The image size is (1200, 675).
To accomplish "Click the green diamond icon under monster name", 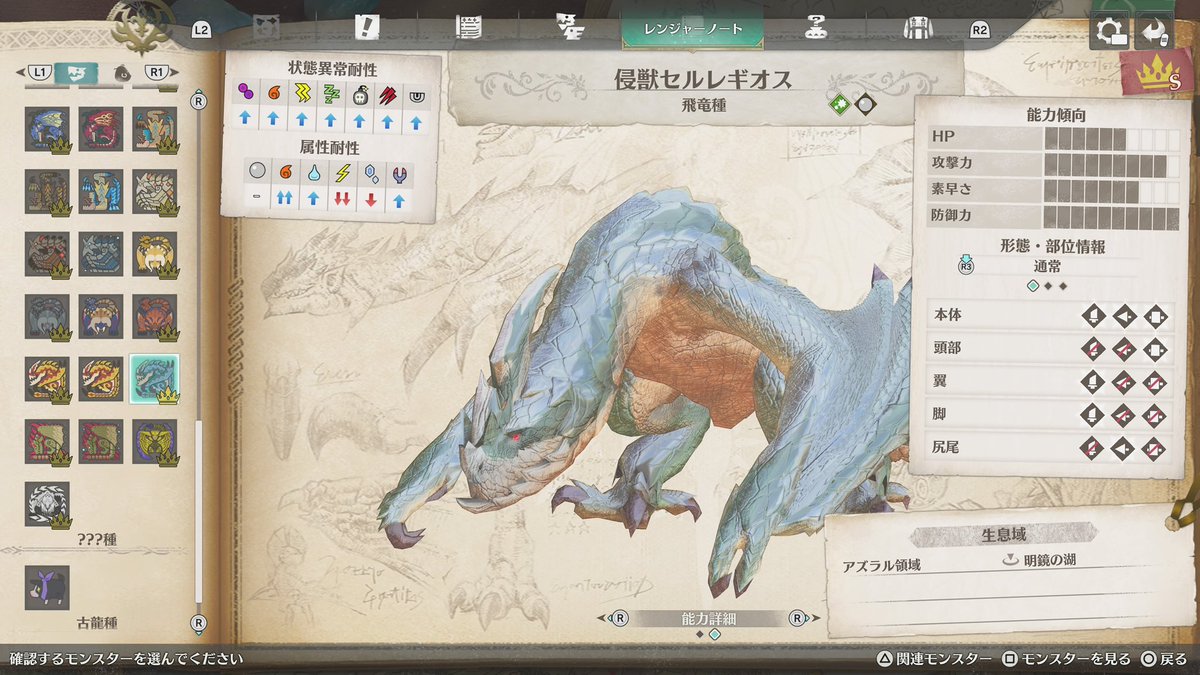I will (839, 103).
